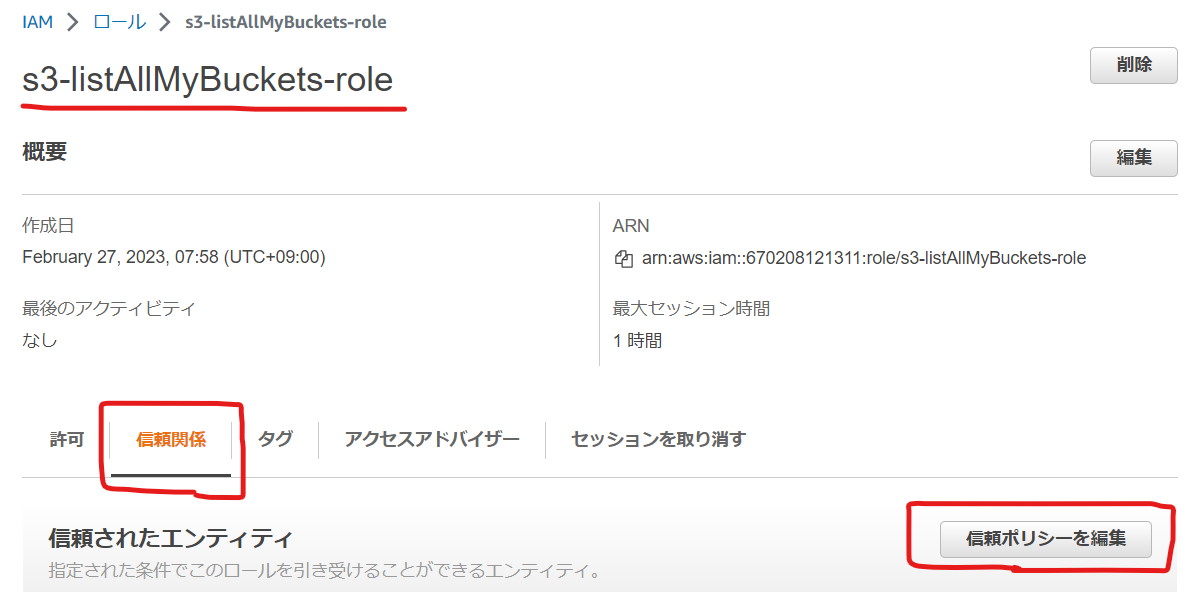Click the 信頼されたエンティティ section heading

[171, 539]
